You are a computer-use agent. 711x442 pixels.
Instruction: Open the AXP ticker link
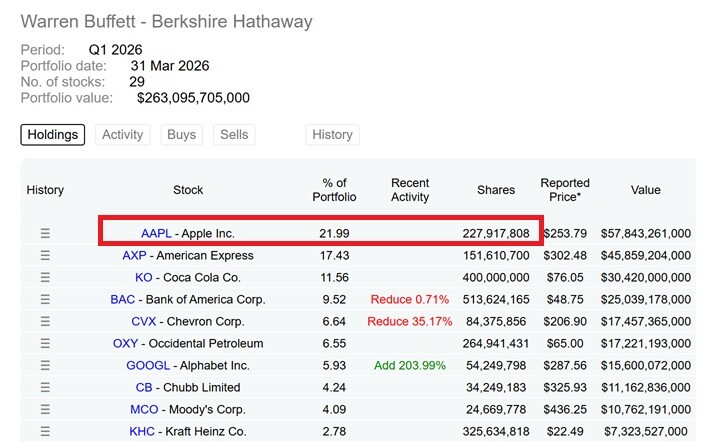[x=134, y=256]
